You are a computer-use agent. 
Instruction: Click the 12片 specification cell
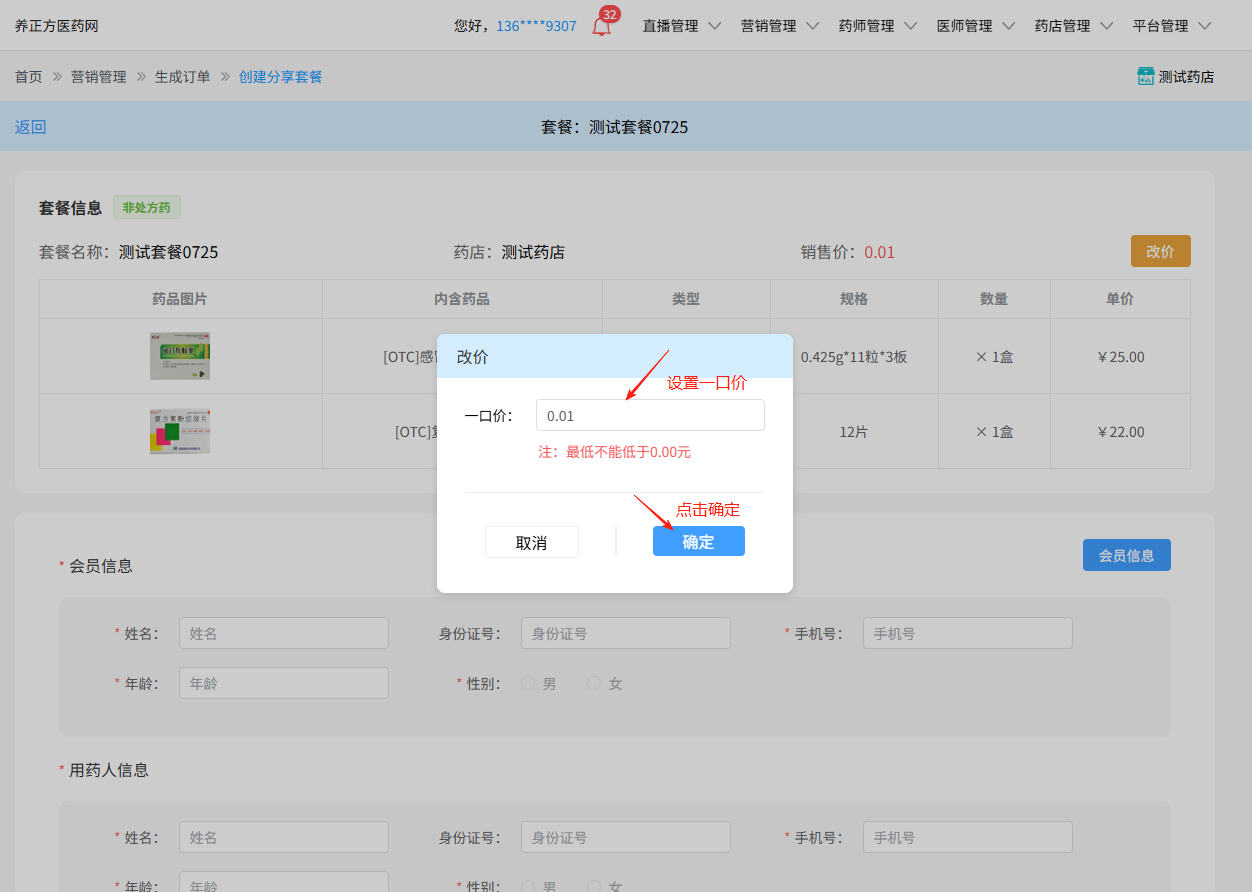[854, 432]
